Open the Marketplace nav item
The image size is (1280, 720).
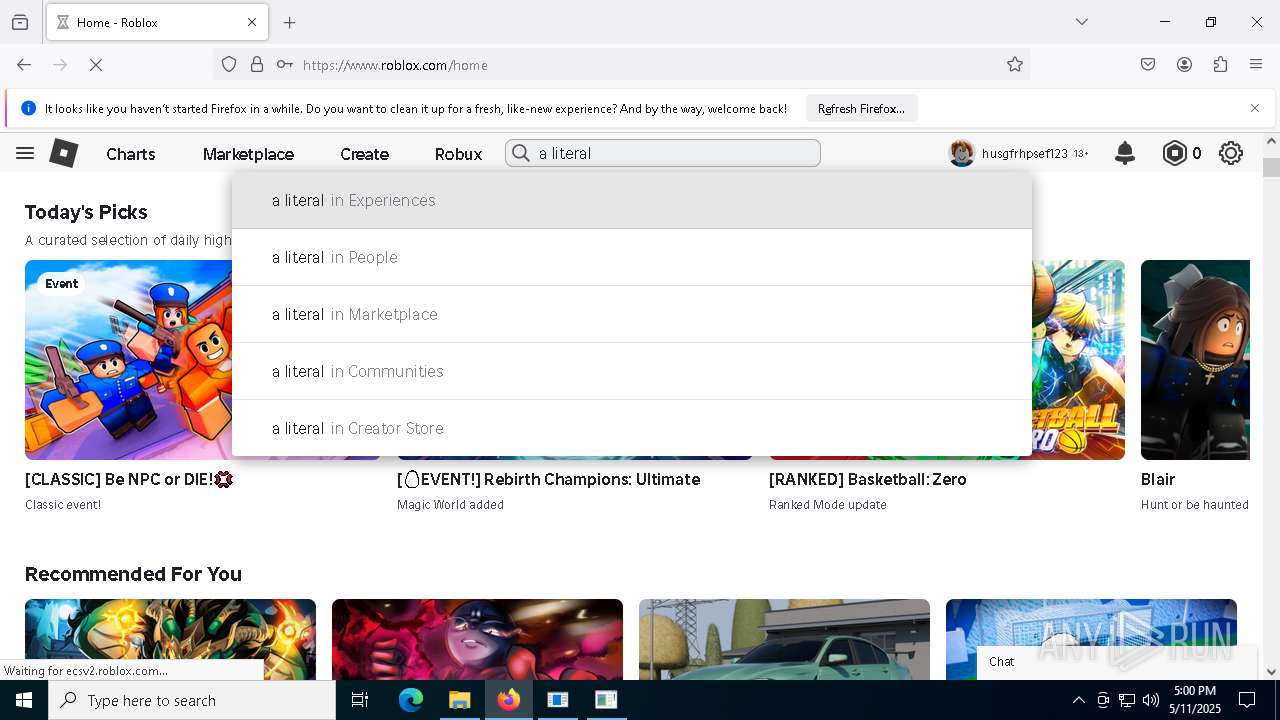coord(248,154)
